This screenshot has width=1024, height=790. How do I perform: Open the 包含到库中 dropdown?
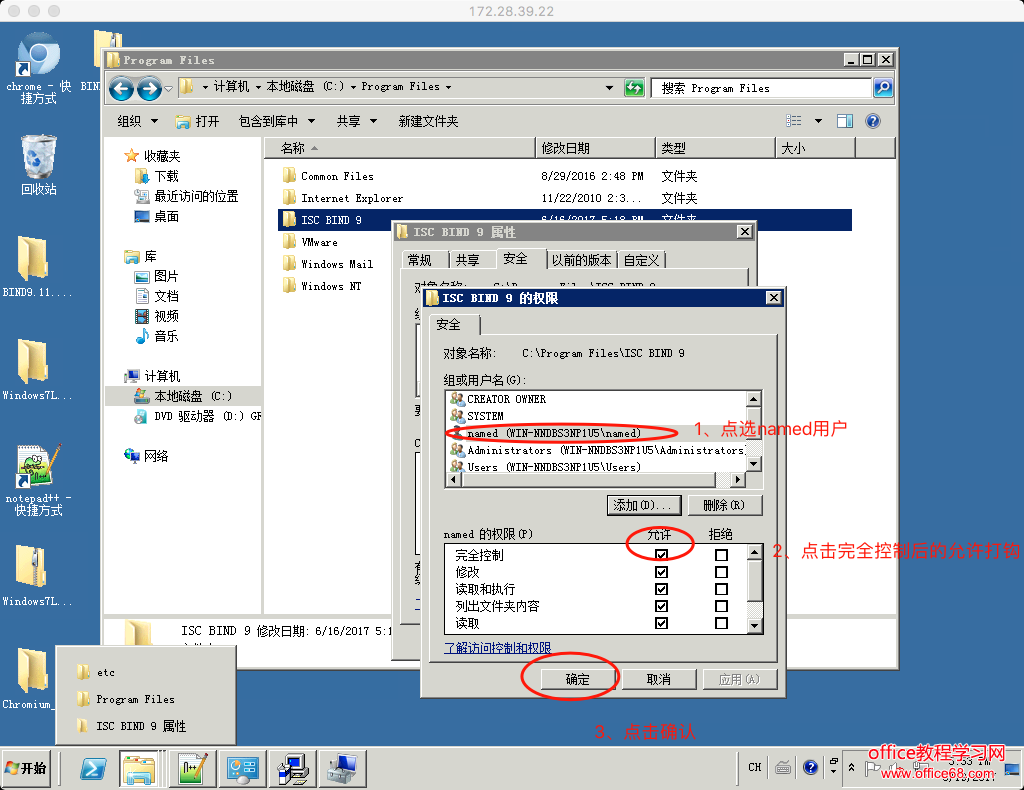click(x=277, y=121)
